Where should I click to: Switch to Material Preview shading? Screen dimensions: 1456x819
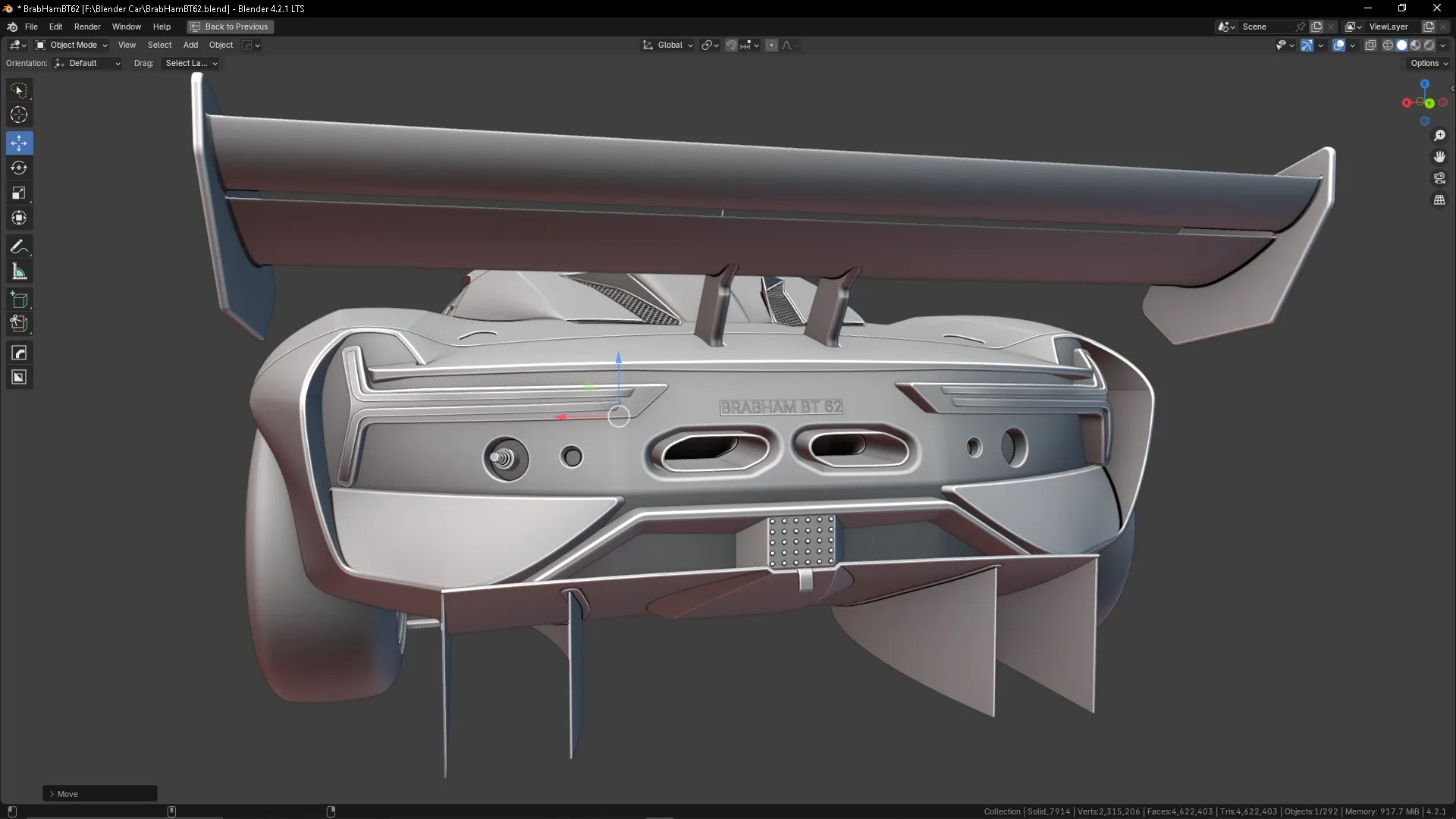click(1415, 45)
